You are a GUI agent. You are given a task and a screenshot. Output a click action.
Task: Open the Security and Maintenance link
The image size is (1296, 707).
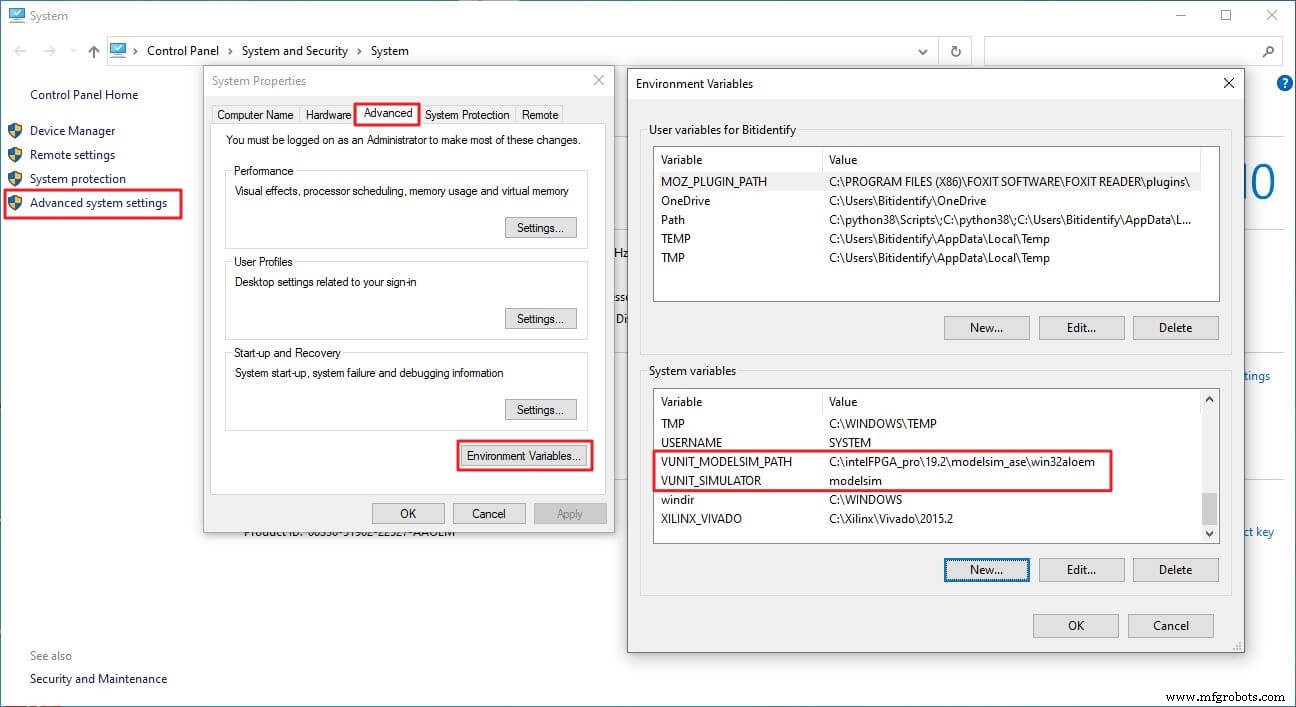pyautogui.click(x=98, y=678)
